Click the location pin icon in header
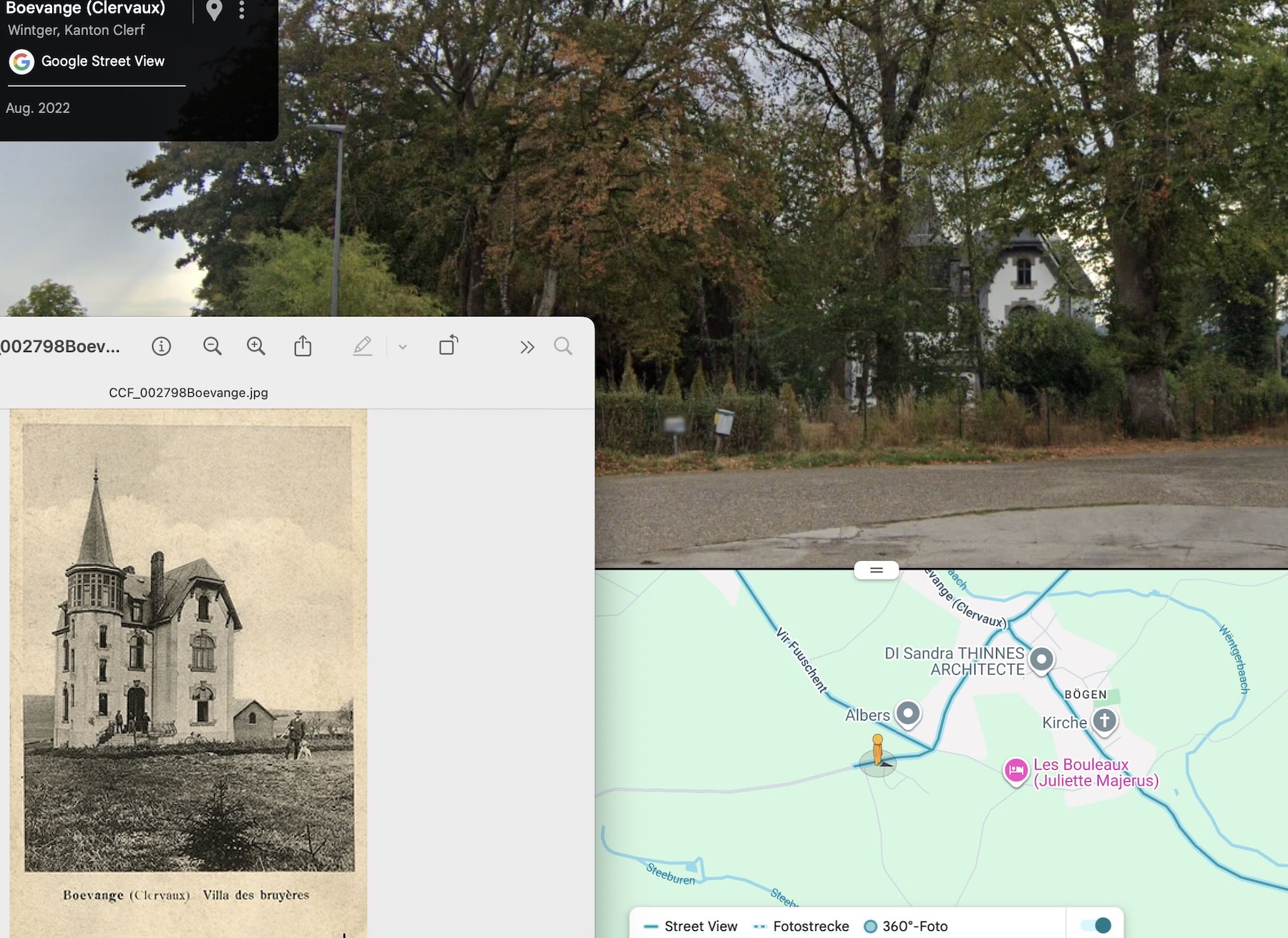 pos(214,10)
